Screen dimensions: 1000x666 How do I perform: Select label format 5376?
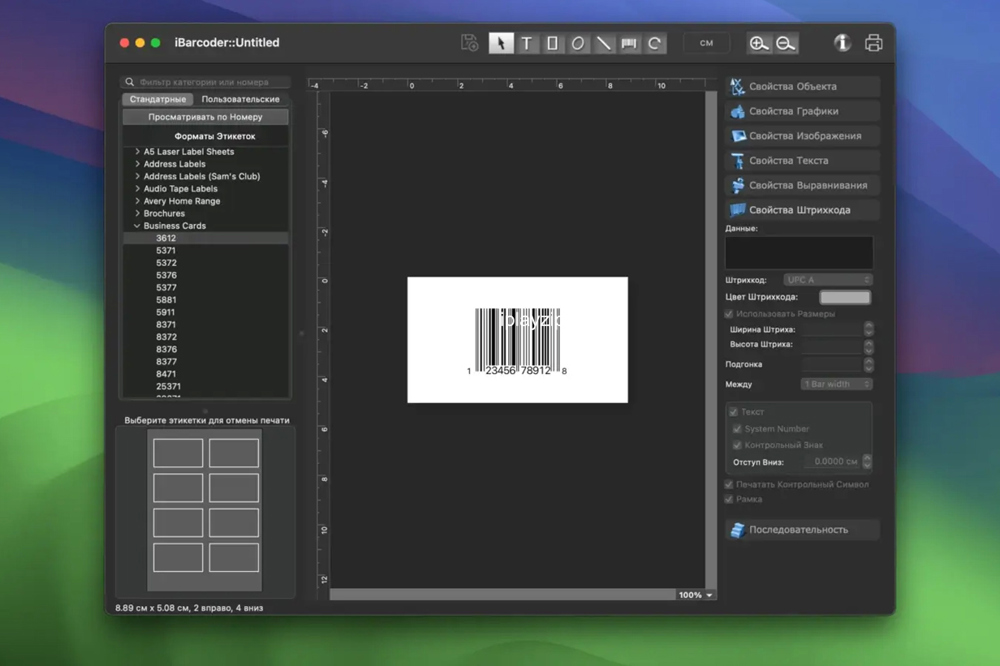(205, 276)
